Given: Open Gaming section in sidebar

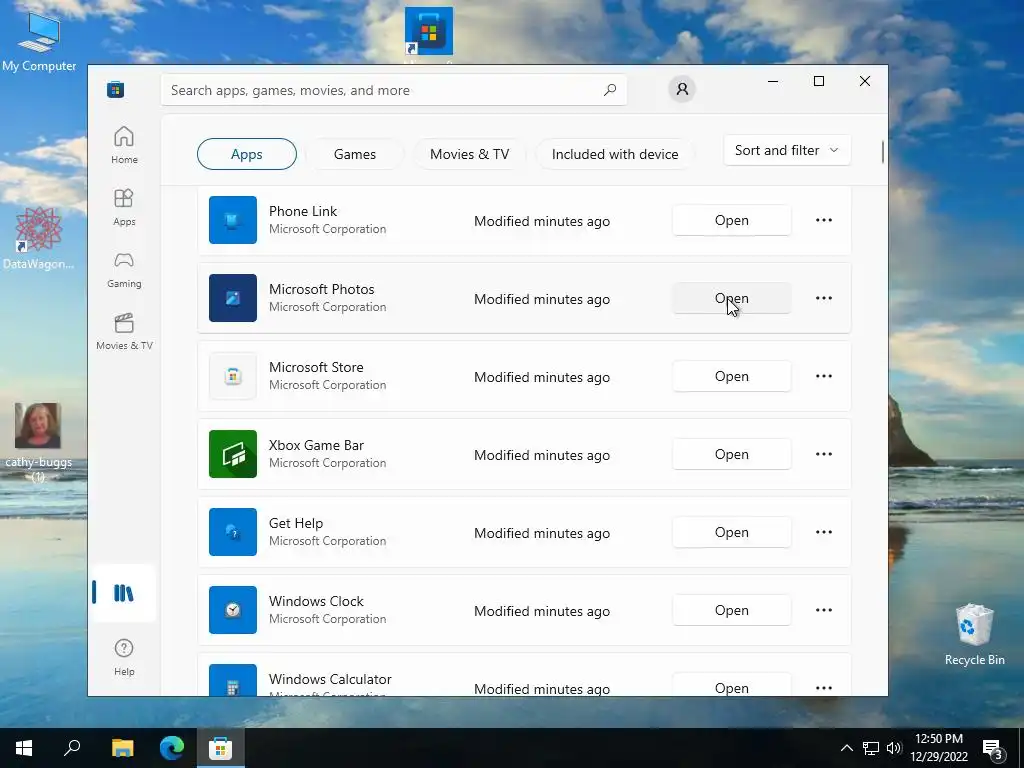Looking at the screenshot, I should tap(124, 269).
